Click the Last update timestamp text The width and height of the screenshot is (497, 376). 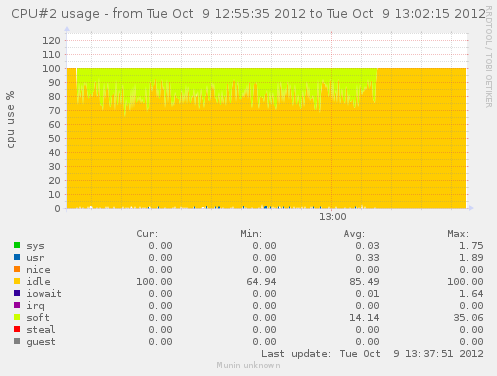pos(372,354)
